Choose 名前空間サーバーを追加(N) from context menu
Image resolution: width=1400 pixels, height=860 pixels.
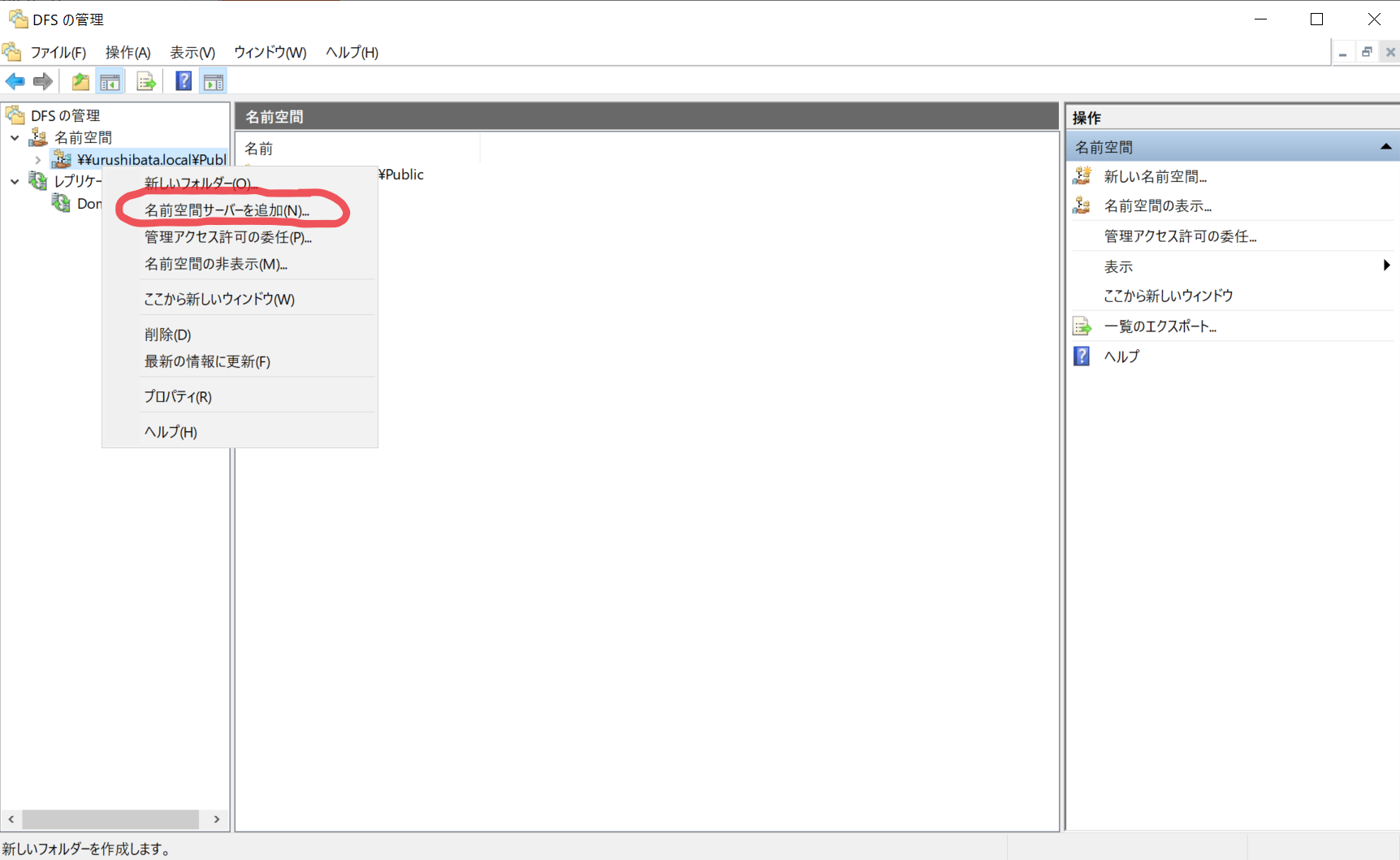pos(240,210)
